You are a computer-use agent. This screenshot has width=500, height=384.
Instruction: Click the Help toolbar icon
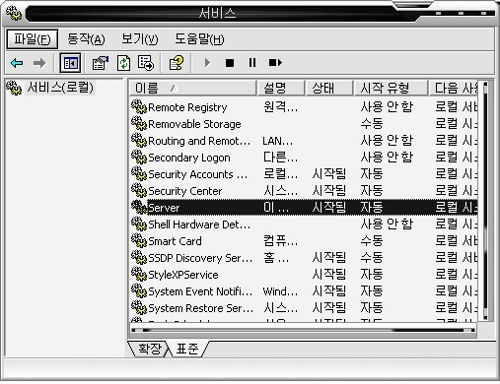[x=176, y=63]
